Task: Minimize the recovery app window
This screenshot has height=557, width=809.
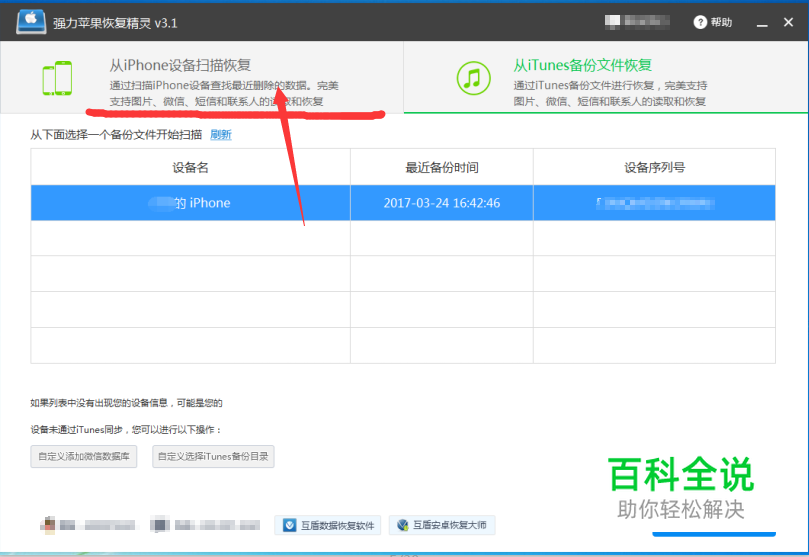Action: coord(762,23)
